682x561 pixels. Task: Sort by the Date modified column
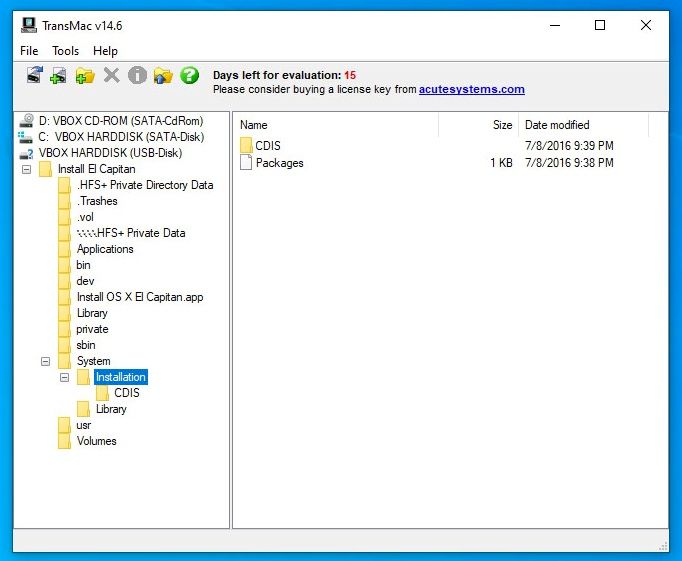click(582, 125)
